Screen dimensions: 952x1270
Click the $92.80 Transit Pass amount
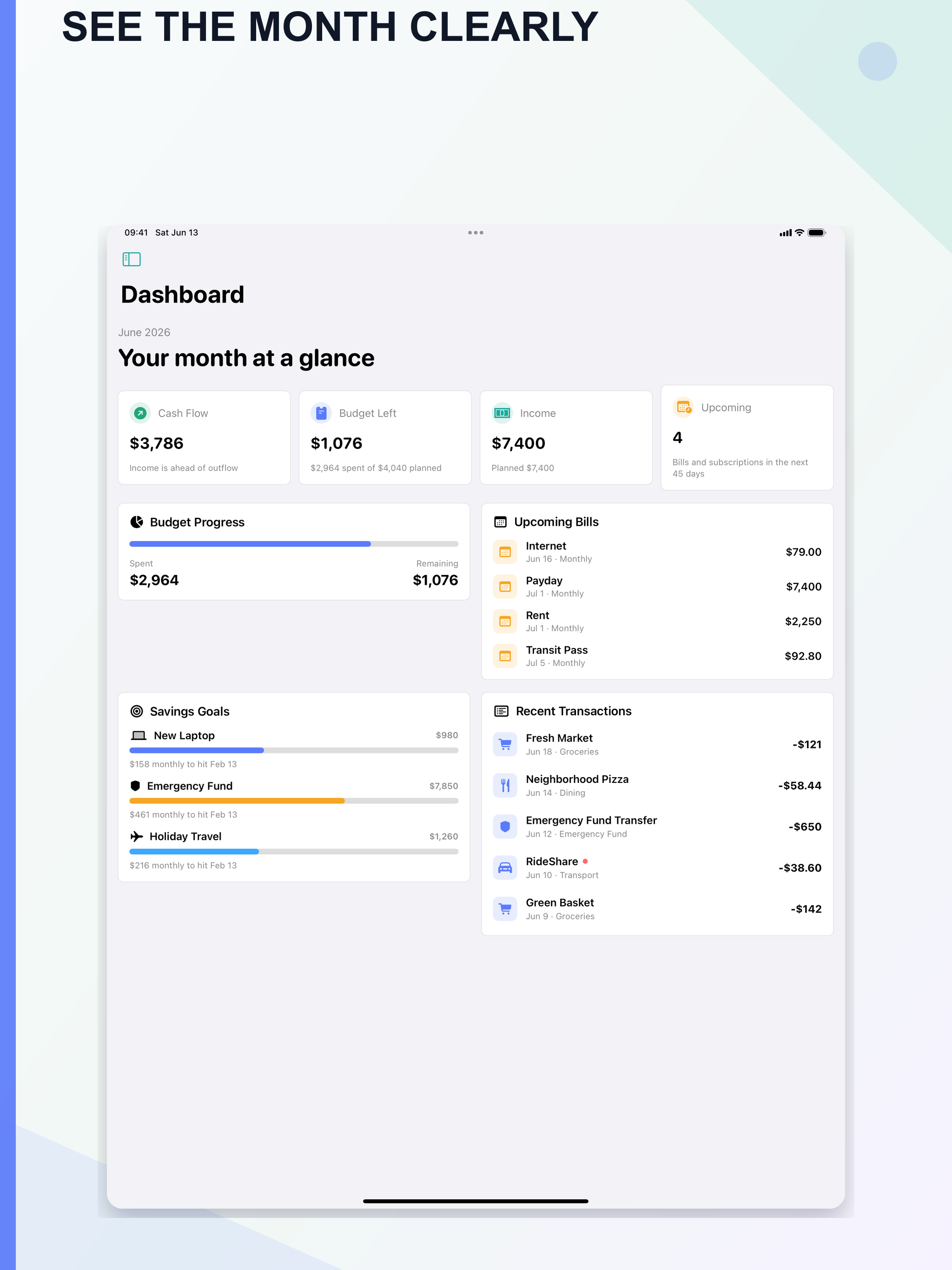[x=803, y=656]
